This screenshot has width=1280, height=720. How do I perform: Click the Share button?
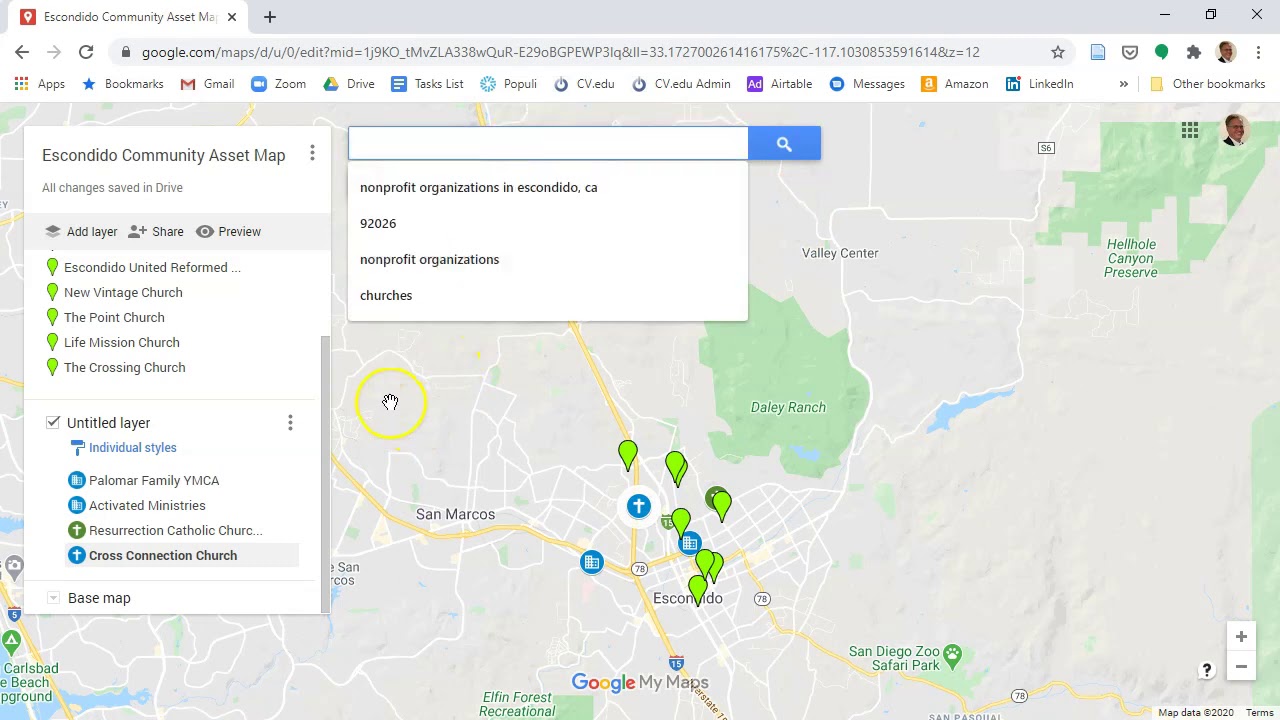157,231
